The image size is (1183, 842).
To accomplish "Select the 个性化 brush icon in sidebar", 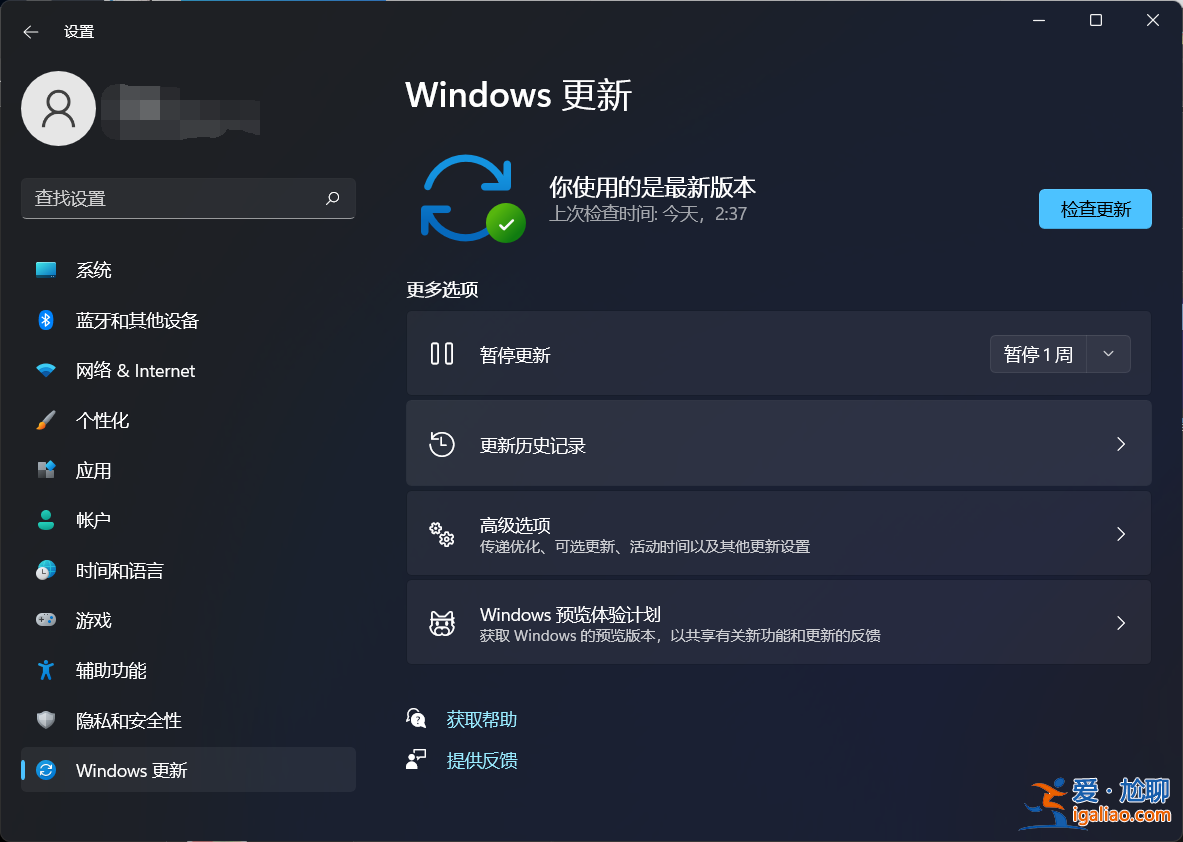I will click(x=45, y=420).
